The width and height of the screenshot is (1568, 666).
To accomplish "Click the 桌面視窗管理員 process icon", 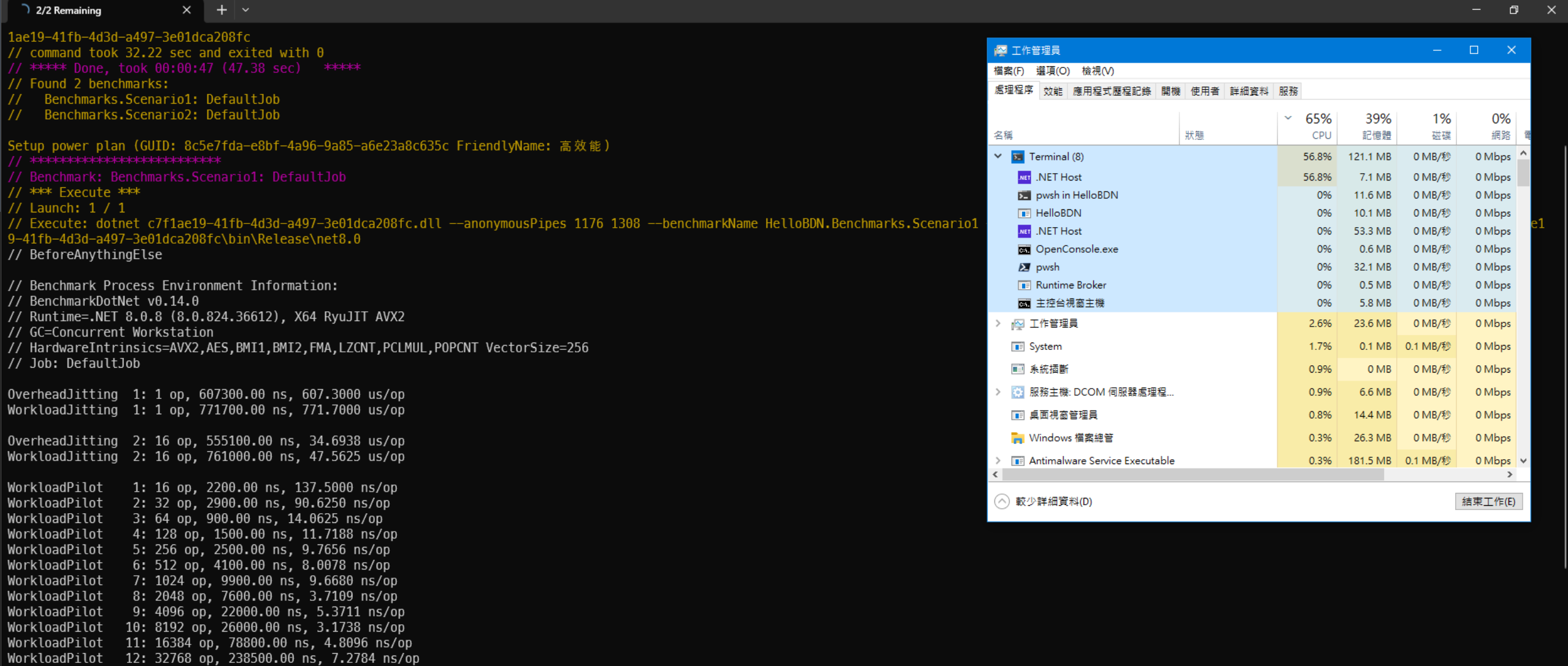I will coord(1018,416).
